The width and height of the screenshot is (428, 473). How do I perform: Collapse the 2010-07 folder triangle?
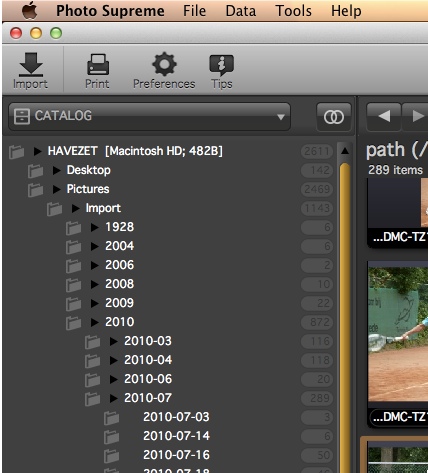(114, 398)
